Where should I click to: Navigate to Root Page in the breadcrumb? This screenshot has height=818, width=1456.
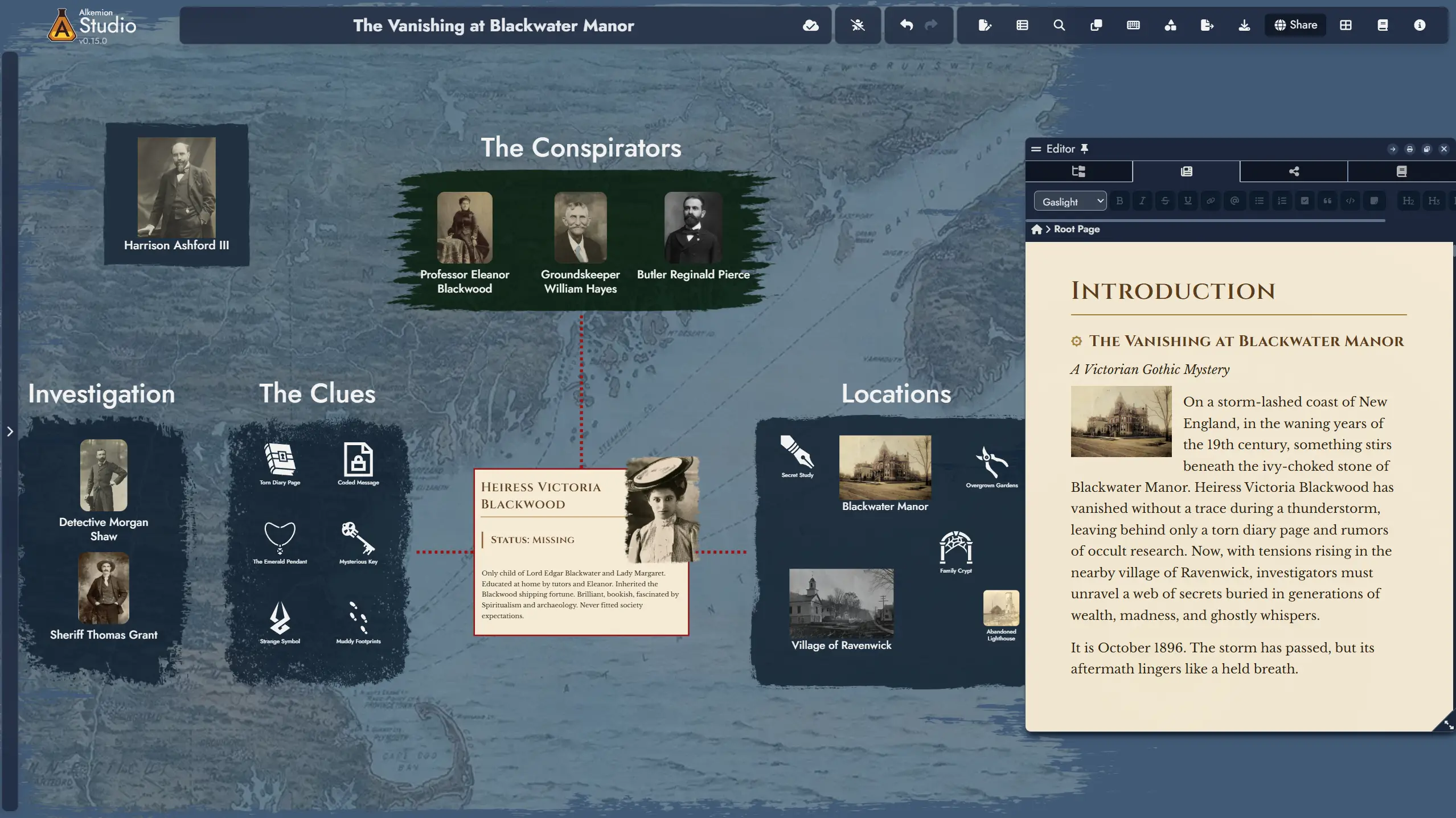[1076, 229]
